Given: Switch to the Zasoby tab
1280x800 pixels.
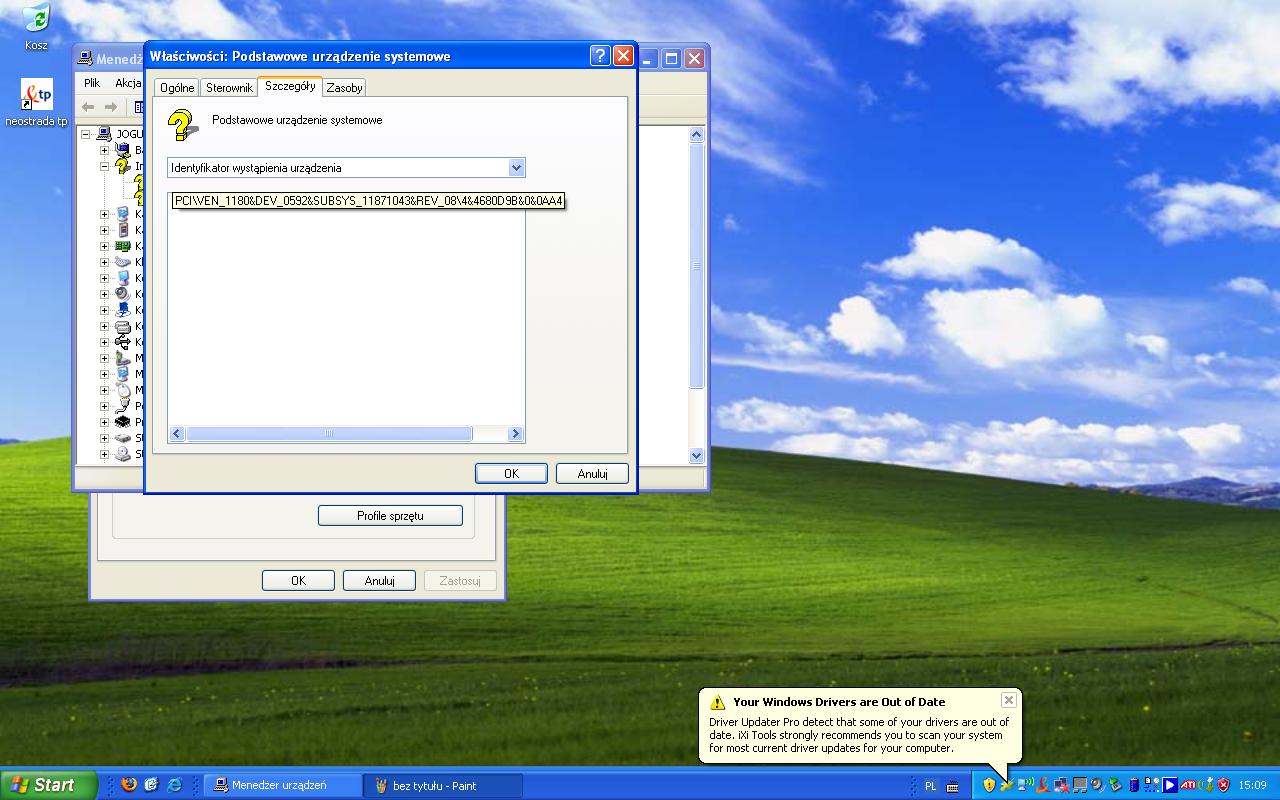Looking at the screenshot, I should (x=344, y=88).
